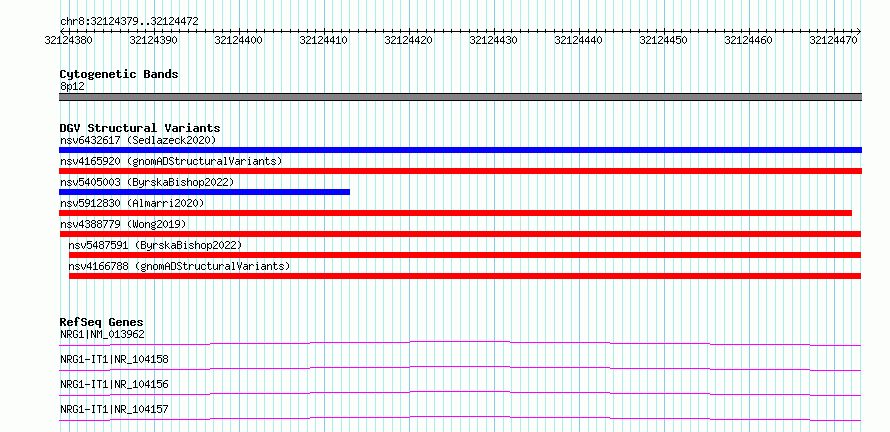Click ruler position 32124390
This screenshot has width=890, height=432.
pos(154,40)
